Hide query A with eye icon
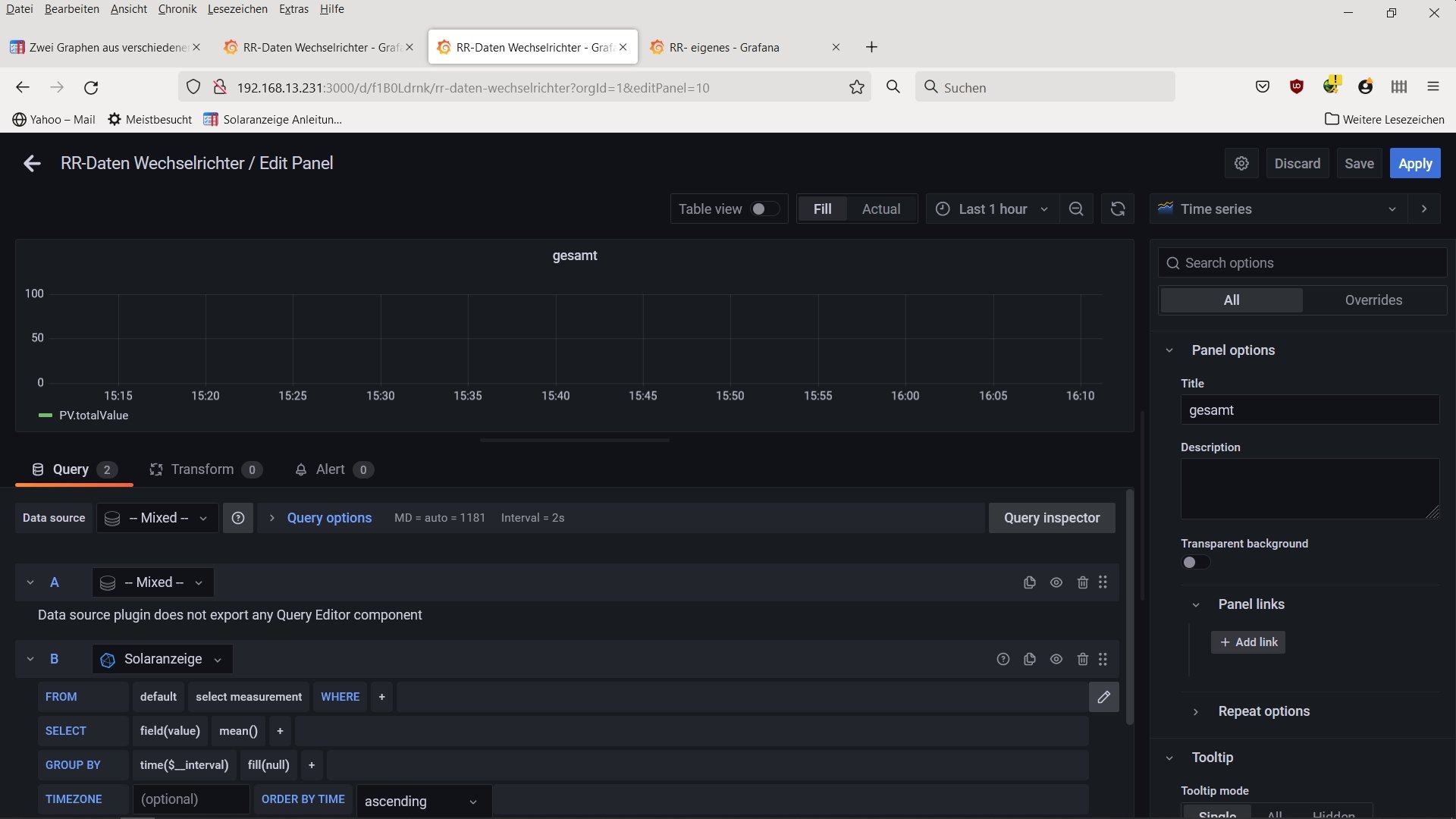Viewport: 1456px width, 819px height. point(1056,582)
